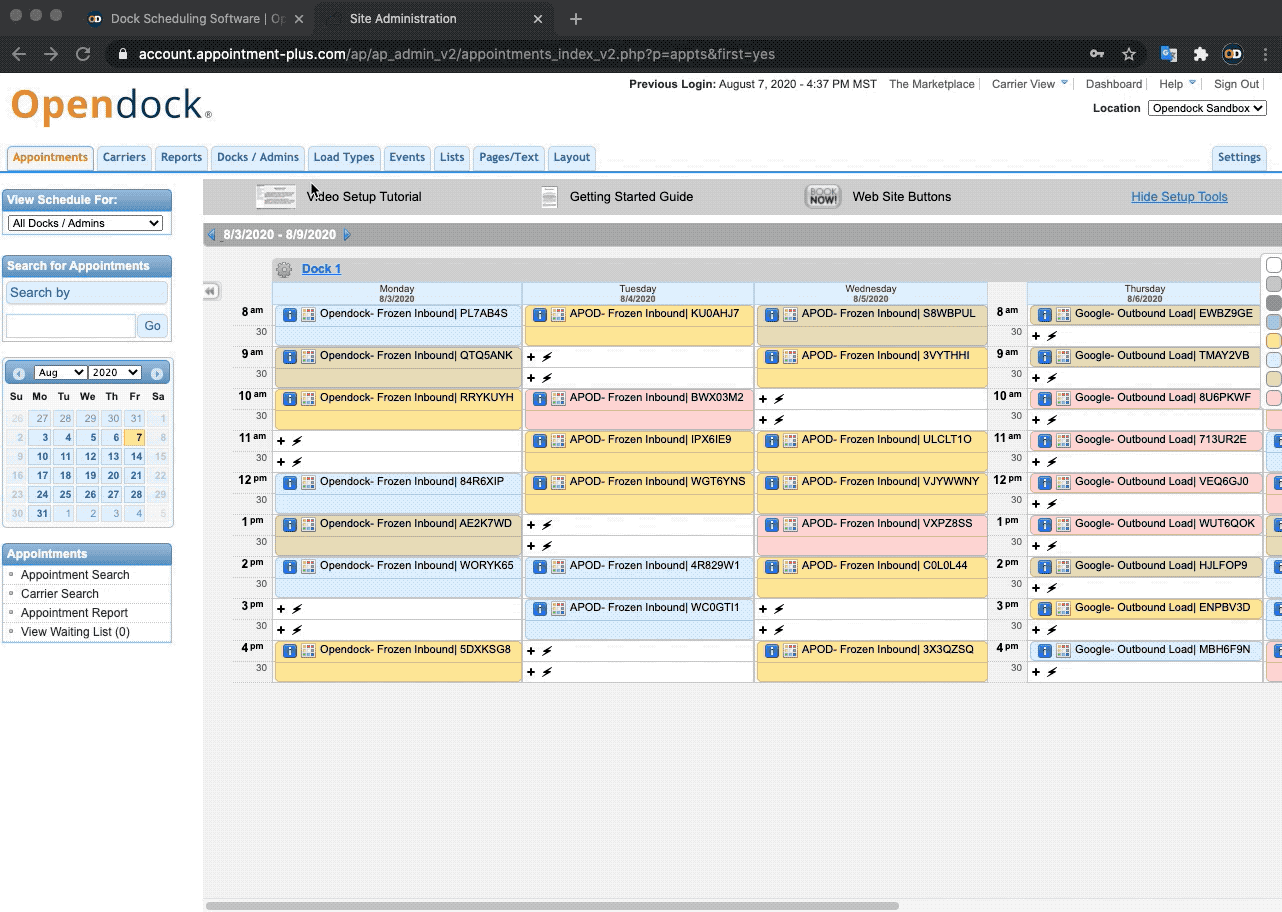This screenshot has width=1282, height=912.
Task: Switch to the Carriers tab
Action: pyautogui.click(x=125, y=157)
